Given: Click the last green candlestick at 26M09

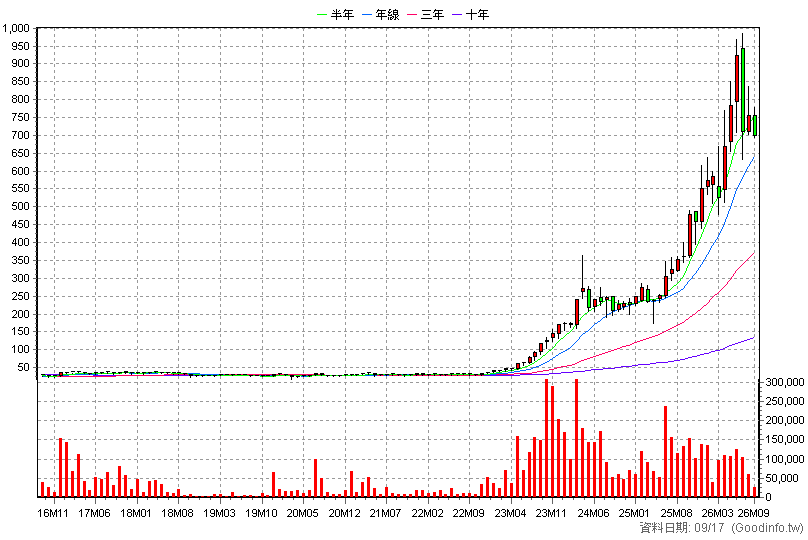Looking at the screenshot, I should (754, 125).
